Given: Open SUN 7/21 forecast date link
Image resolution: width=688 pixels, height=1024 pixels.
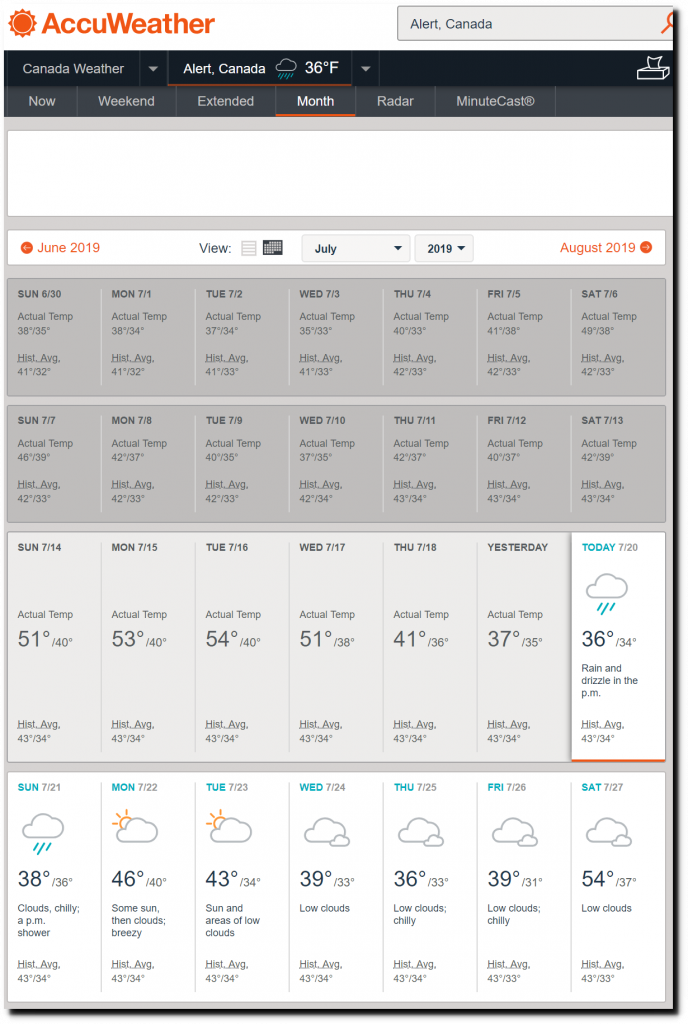Looking at the screenshot, I should [x=39, y=787].
